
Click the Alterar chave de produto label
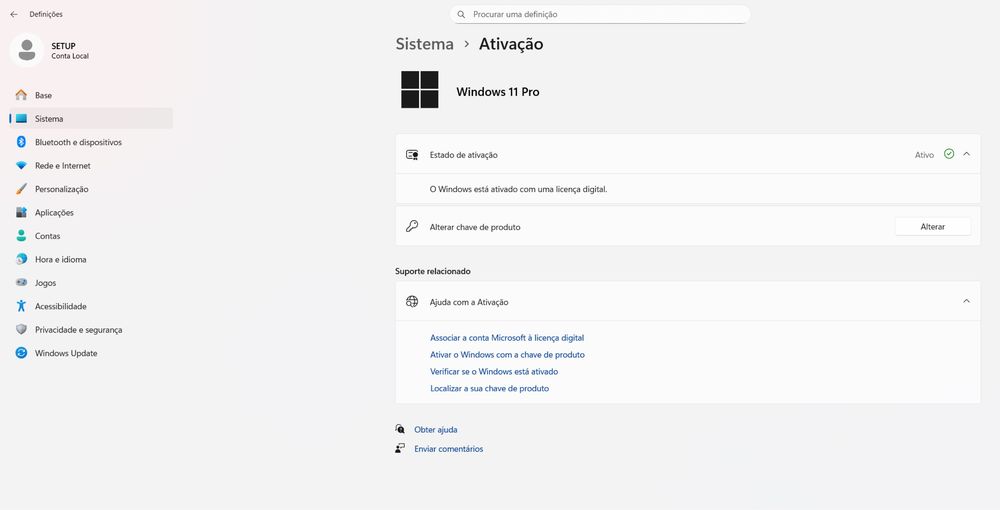click(x=475, y=227)
